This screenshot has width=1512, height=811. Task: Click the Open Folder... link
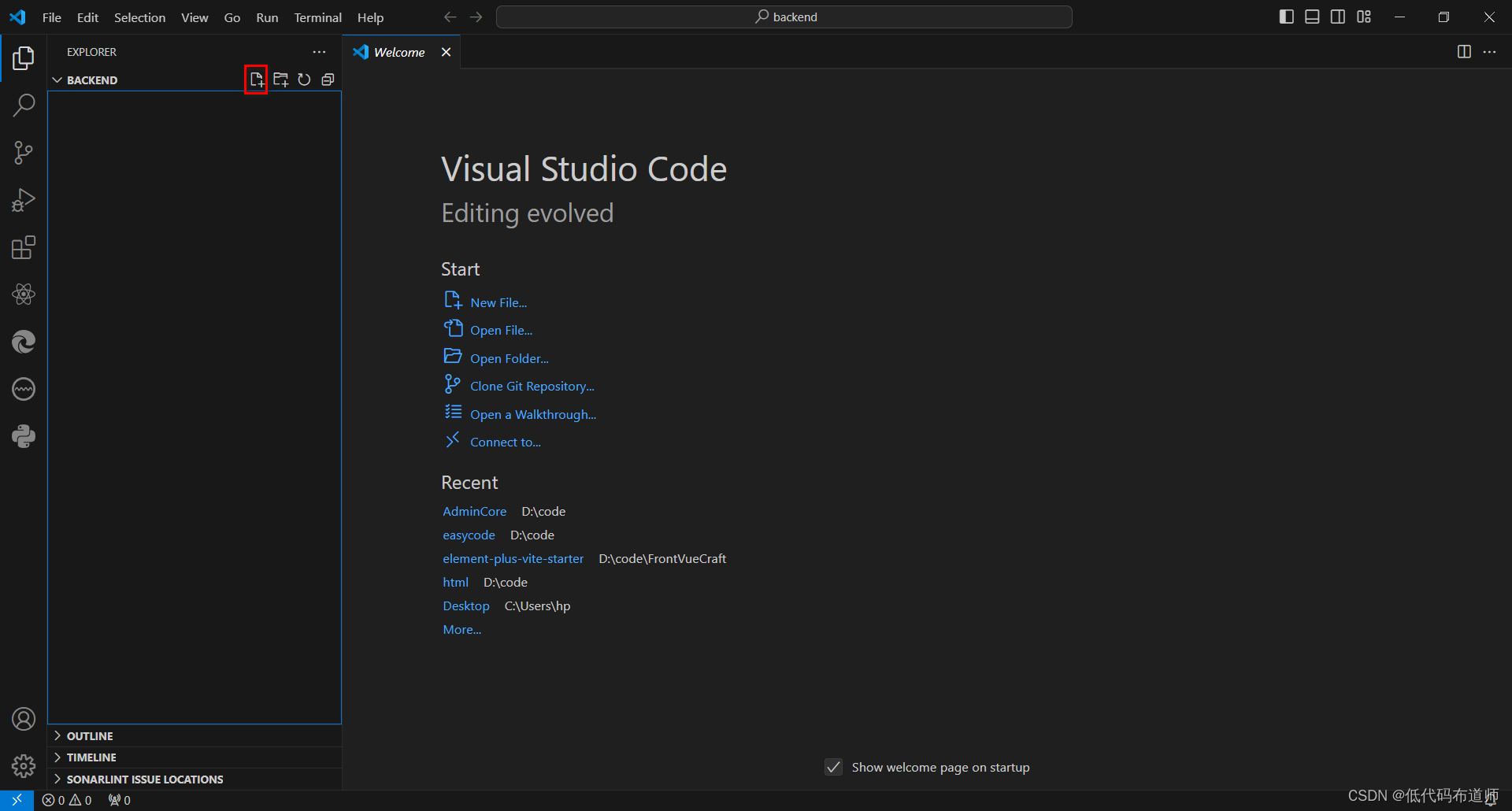(x=510, y=358)
